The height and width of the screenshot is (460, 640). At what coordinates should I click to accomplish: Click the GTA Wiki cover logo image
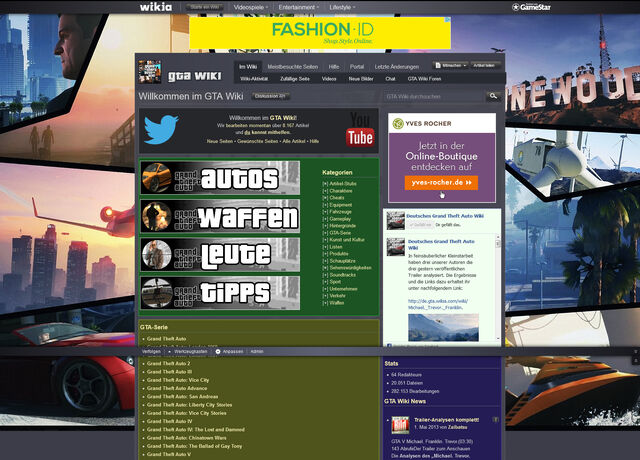(x=150, y=72)
